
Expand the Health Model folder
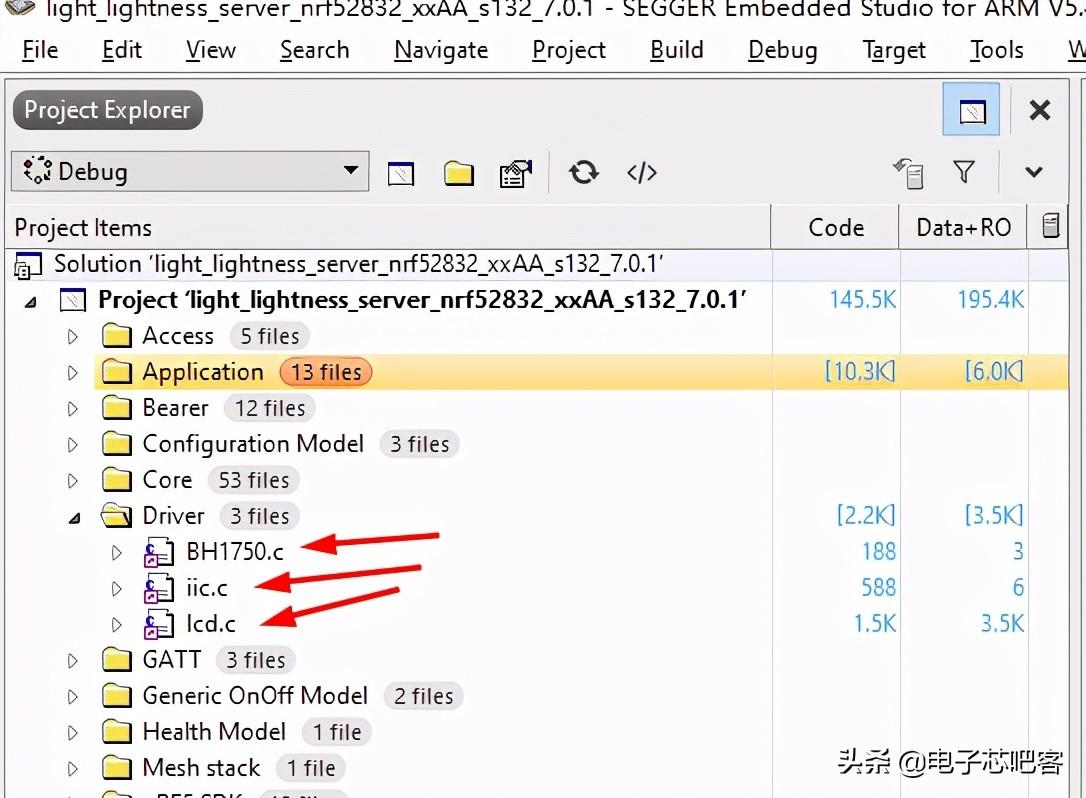coord(73,733)
